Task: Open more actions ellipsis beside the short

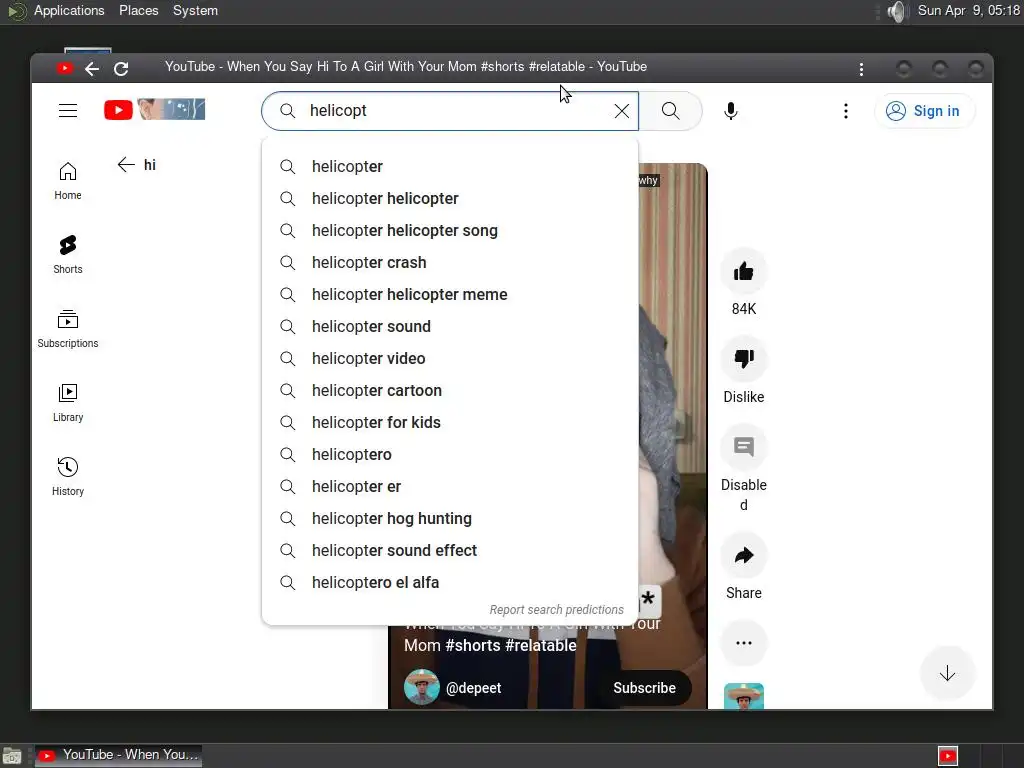Action: [x=744, y=643]
